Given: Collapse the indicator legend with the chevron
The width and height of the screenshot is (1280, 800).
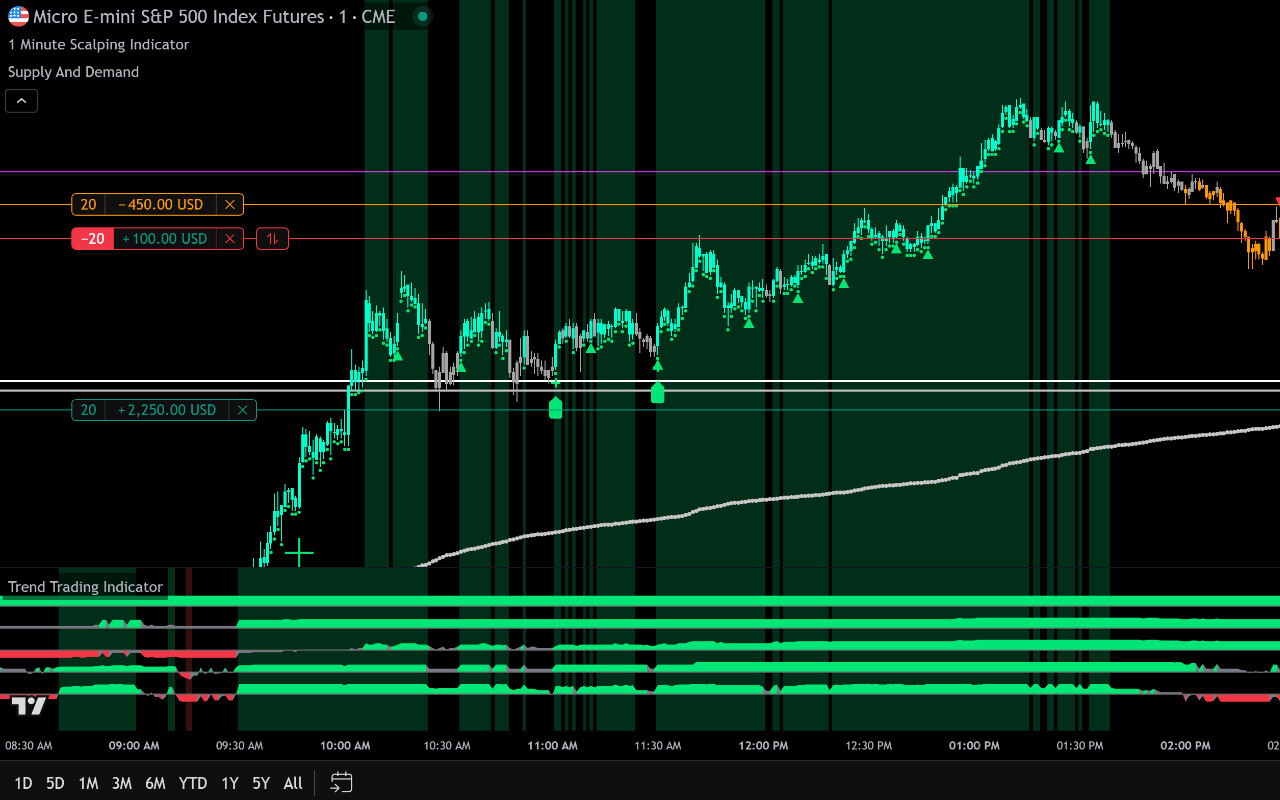Looking at the screenshot, I should [x=21, y=100].
